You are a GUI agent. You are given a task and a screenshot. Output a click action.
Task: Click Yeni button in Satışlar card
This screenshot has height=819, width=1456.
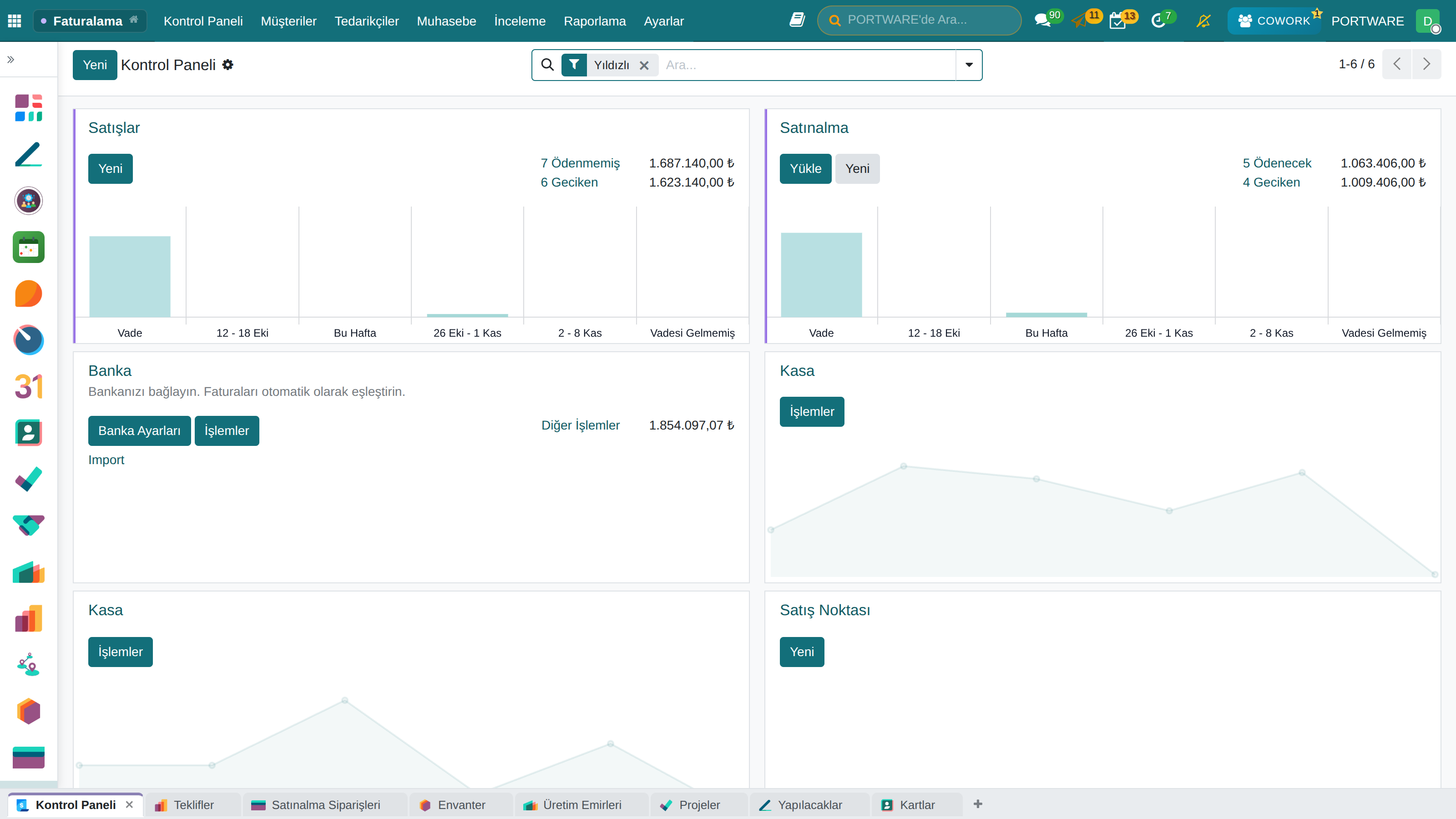(110, 168)
